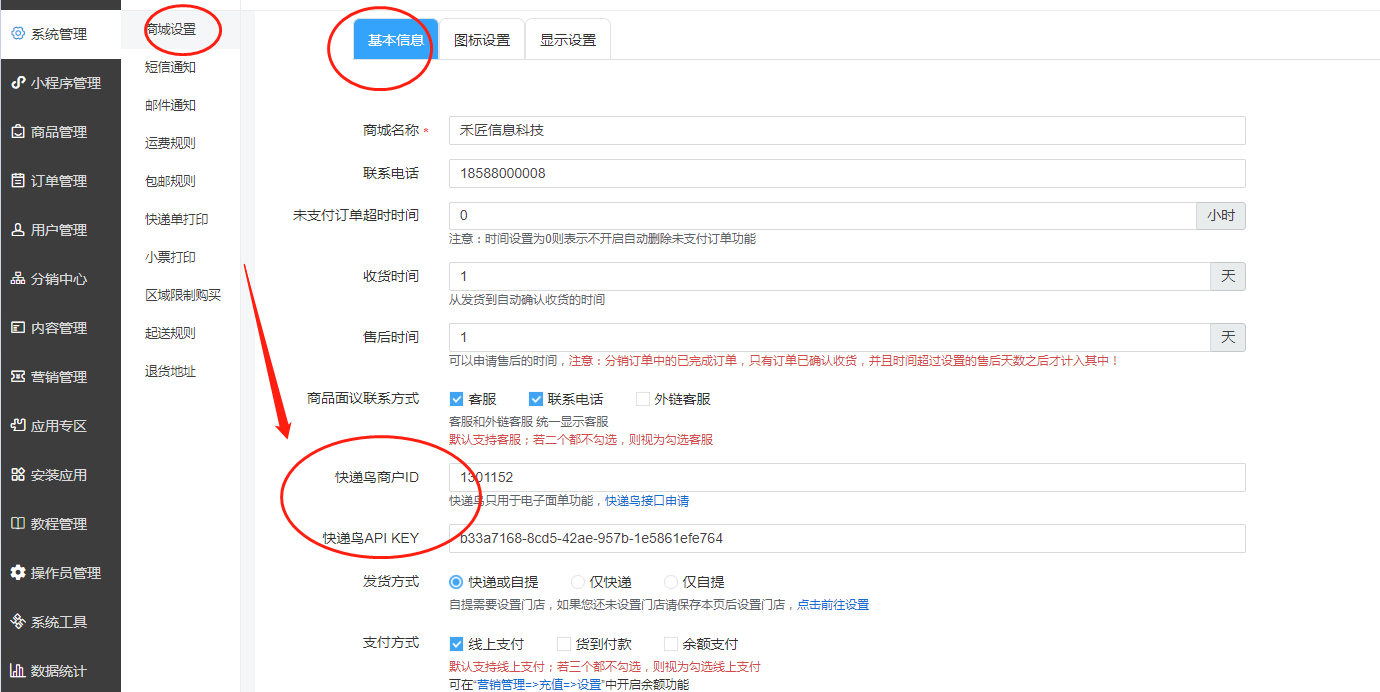Click the 数据统计 bar chart icon
1380x692 pixels.
point(18,671)
